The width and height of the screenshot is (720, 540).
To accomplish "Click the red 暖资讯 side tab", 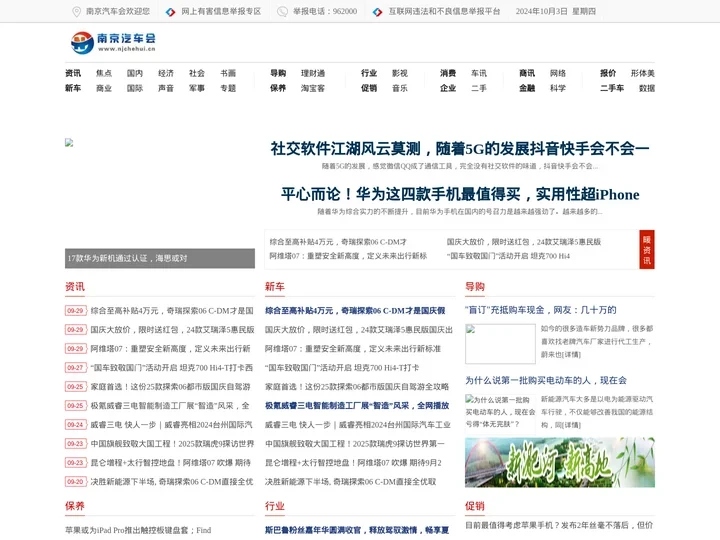I will tap(647, 249).
